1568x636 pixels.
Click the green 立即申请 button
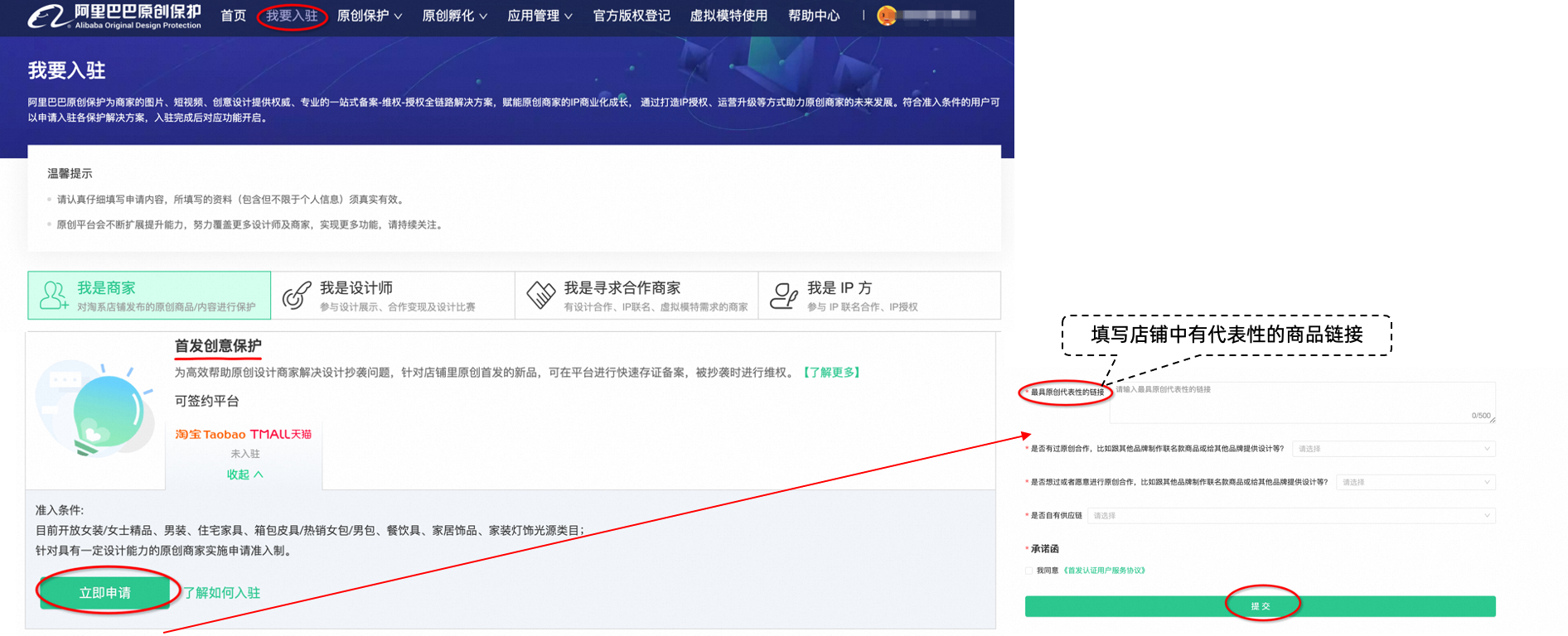coord(105,593)
